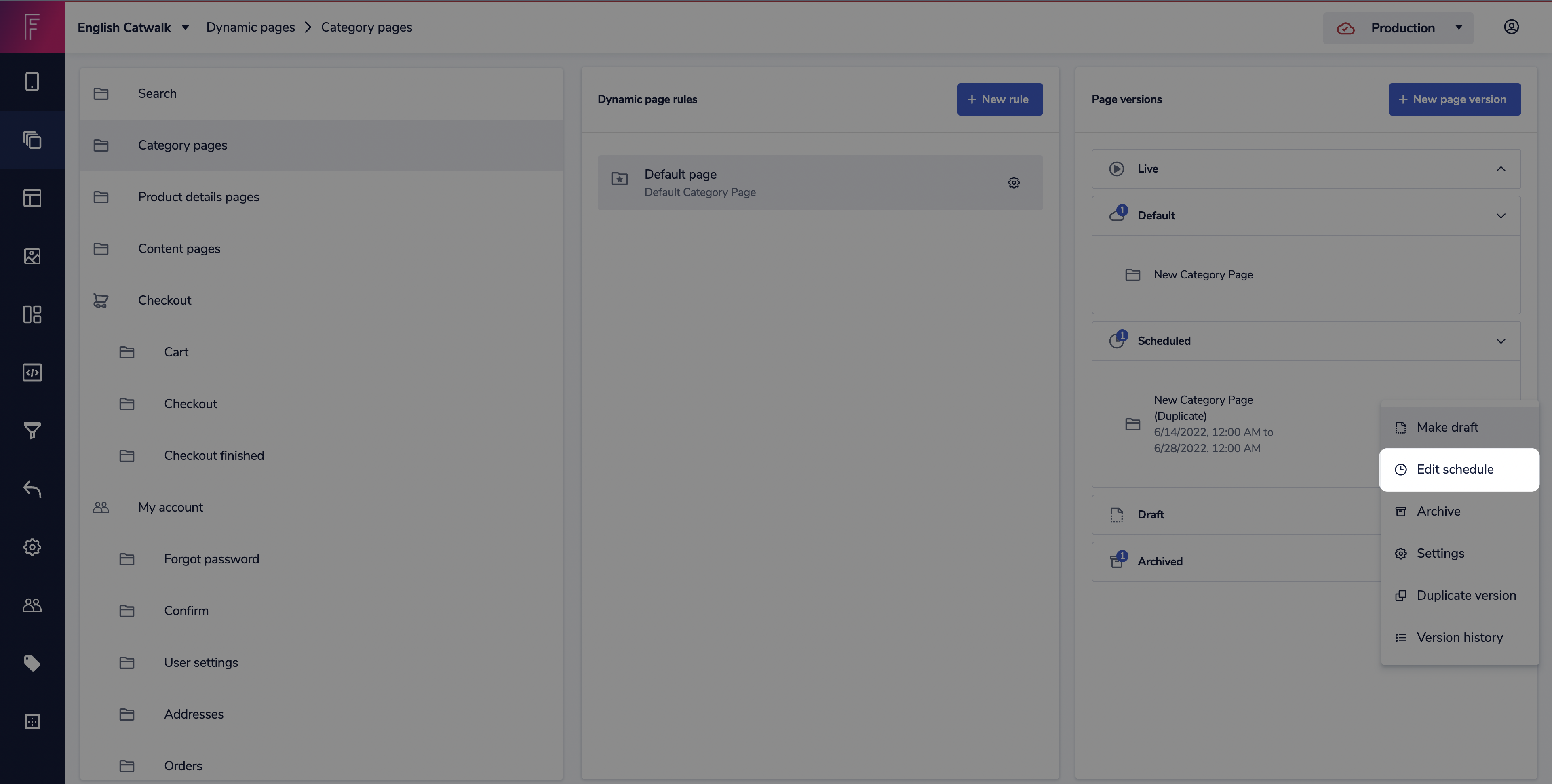Click the code editor sidebar icon
Screen dimensions: 1552x784
[32, 373]
